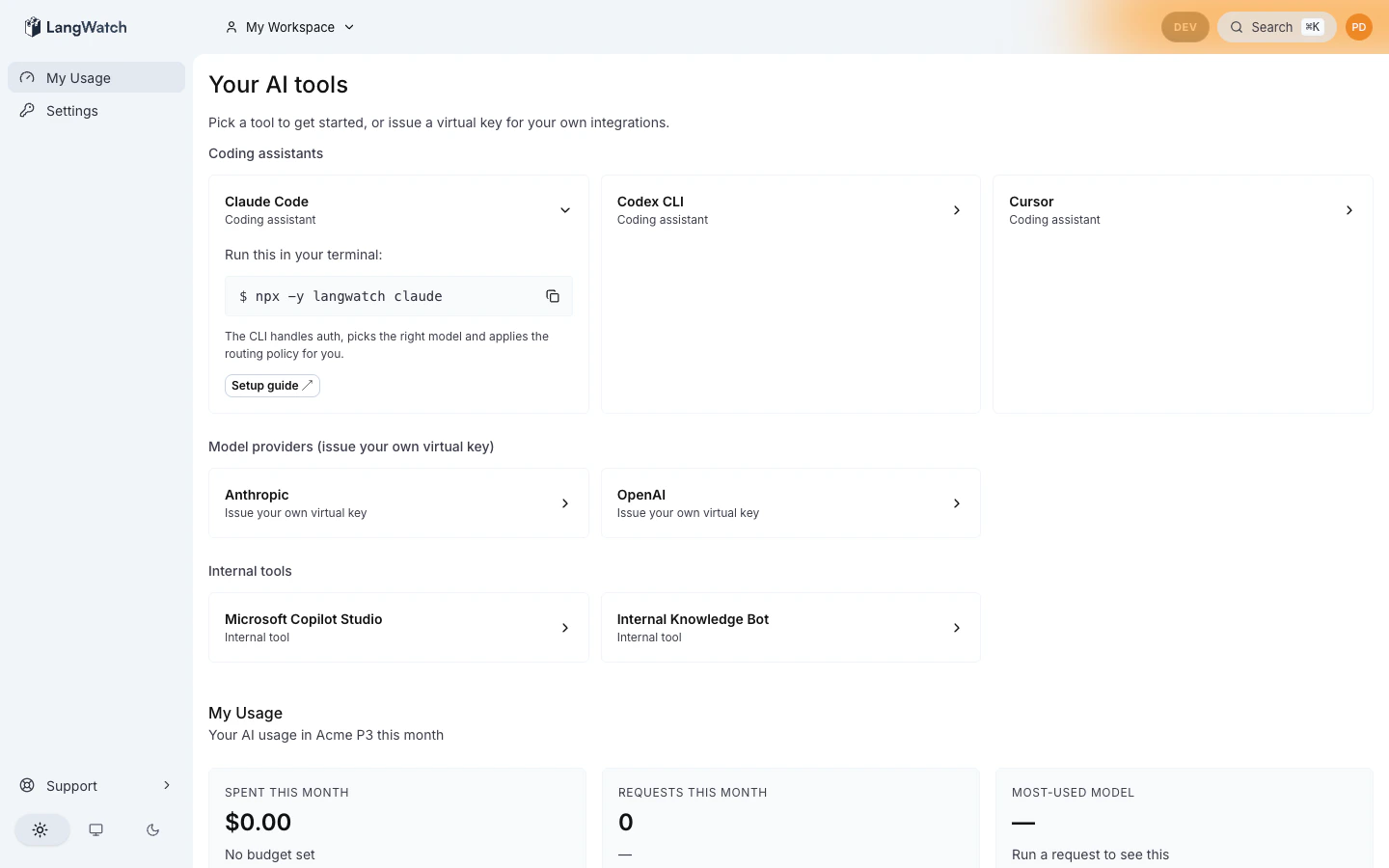
Task: Open the Setup guide link
Action: 272,386
